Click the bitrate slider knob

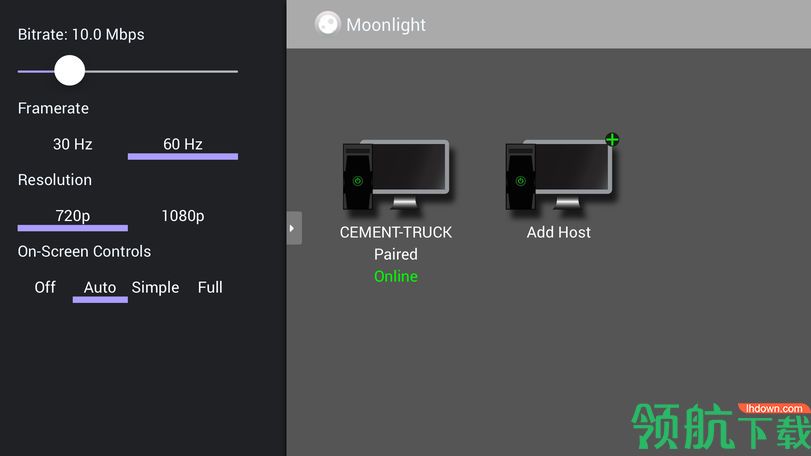(69, 71)
